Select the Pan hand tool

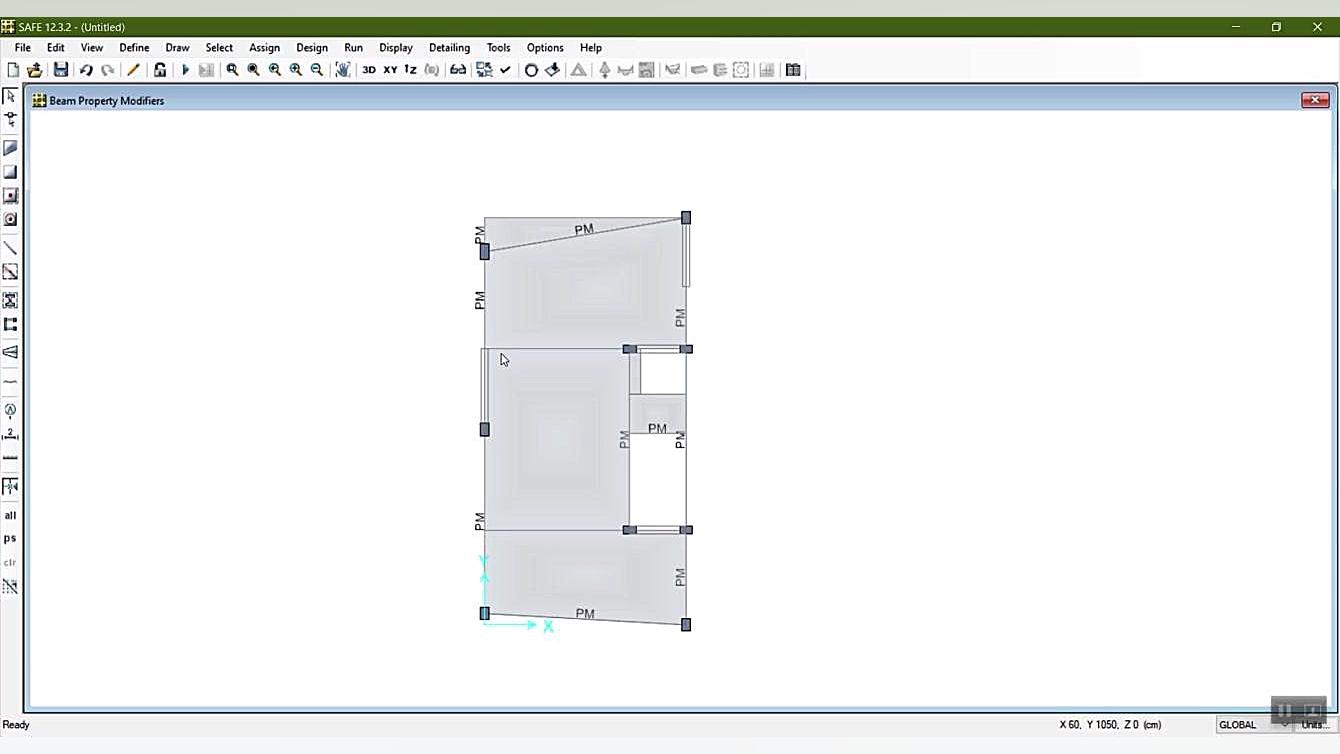point(343,70)
